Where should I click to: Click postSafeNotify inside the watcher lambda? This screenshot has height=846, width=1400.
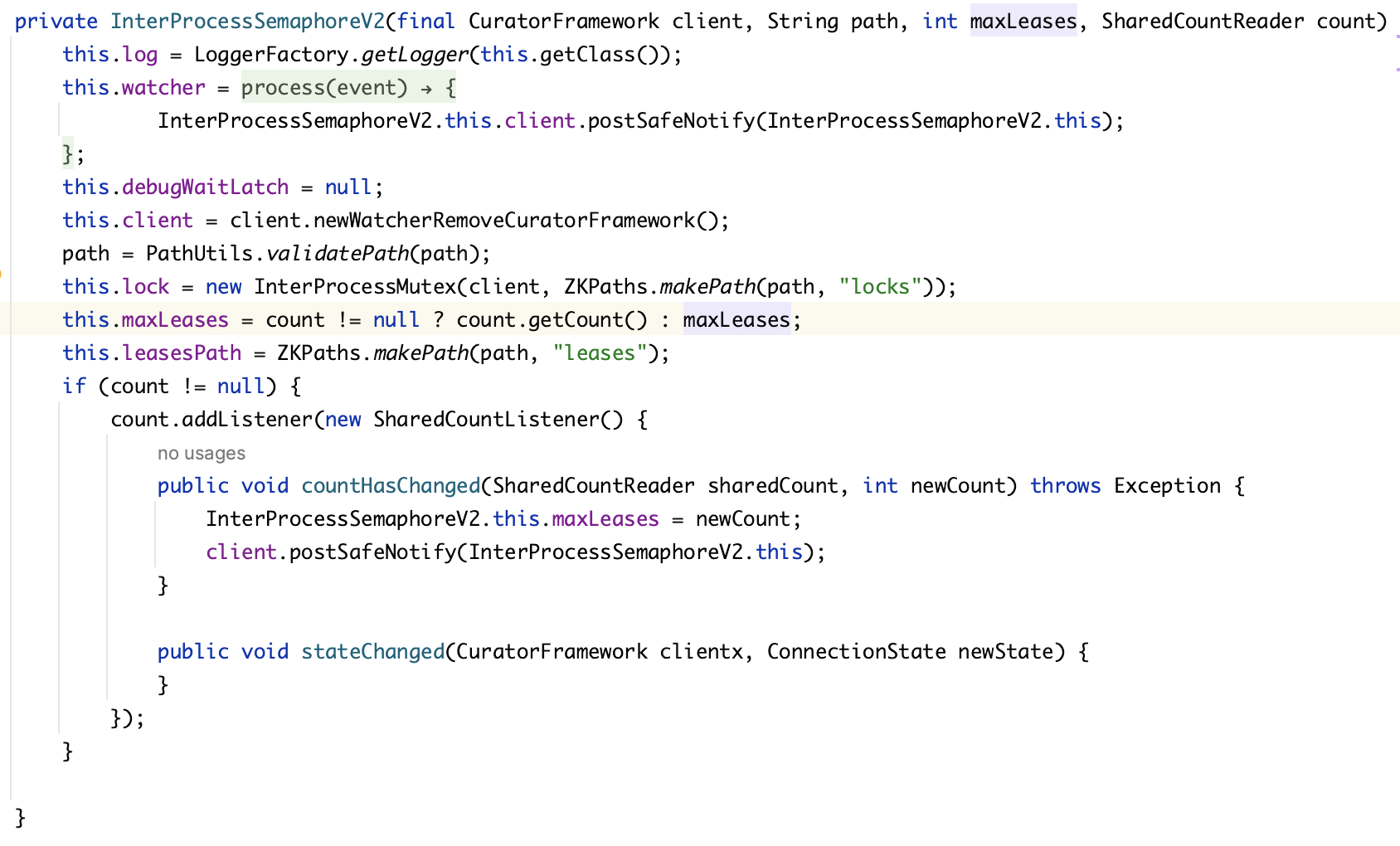click(x=671, y=120)
